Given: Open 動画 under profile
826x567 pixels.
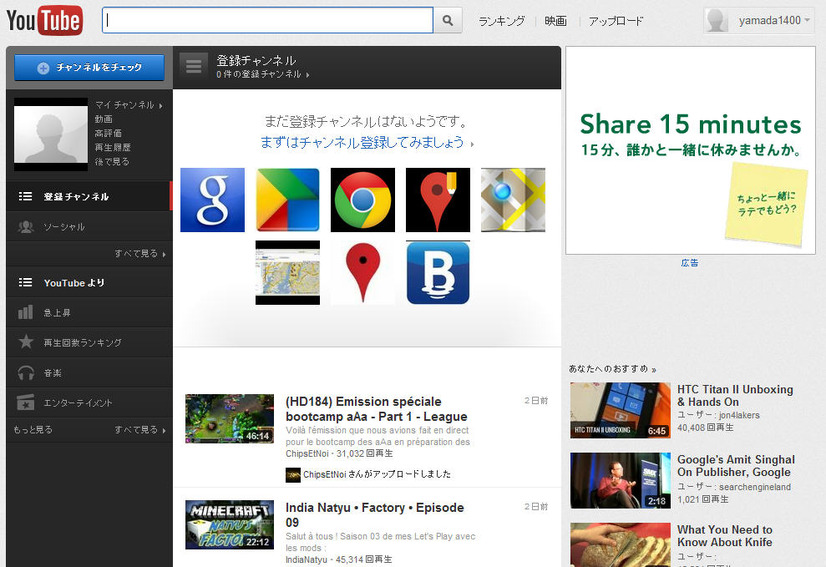Looking at the screenshot, I should coord(103,119).
